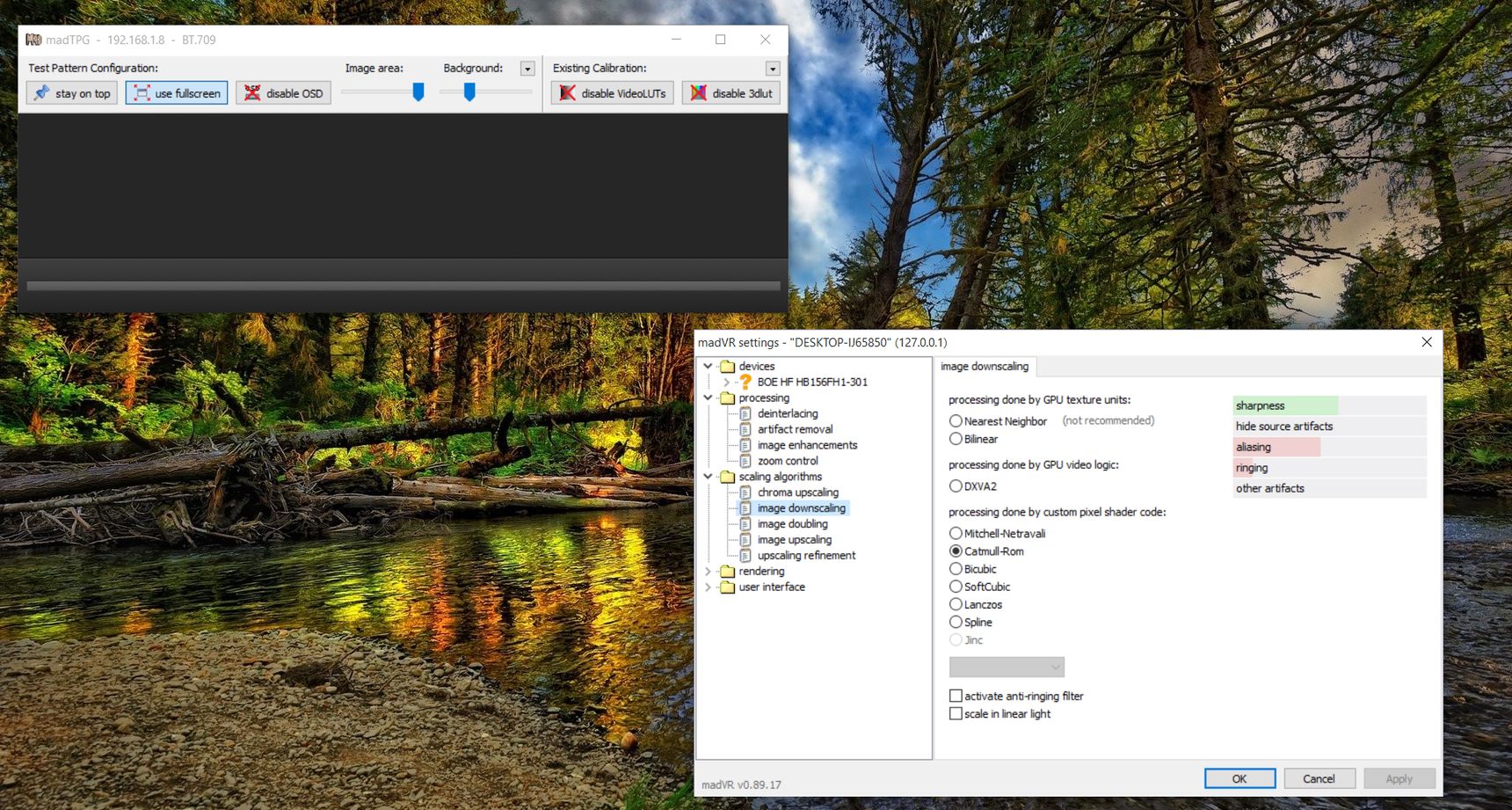Open the Existing Calibration dropdown arrow
This screenshot has width=1512, height=810.
pos(773,69)
